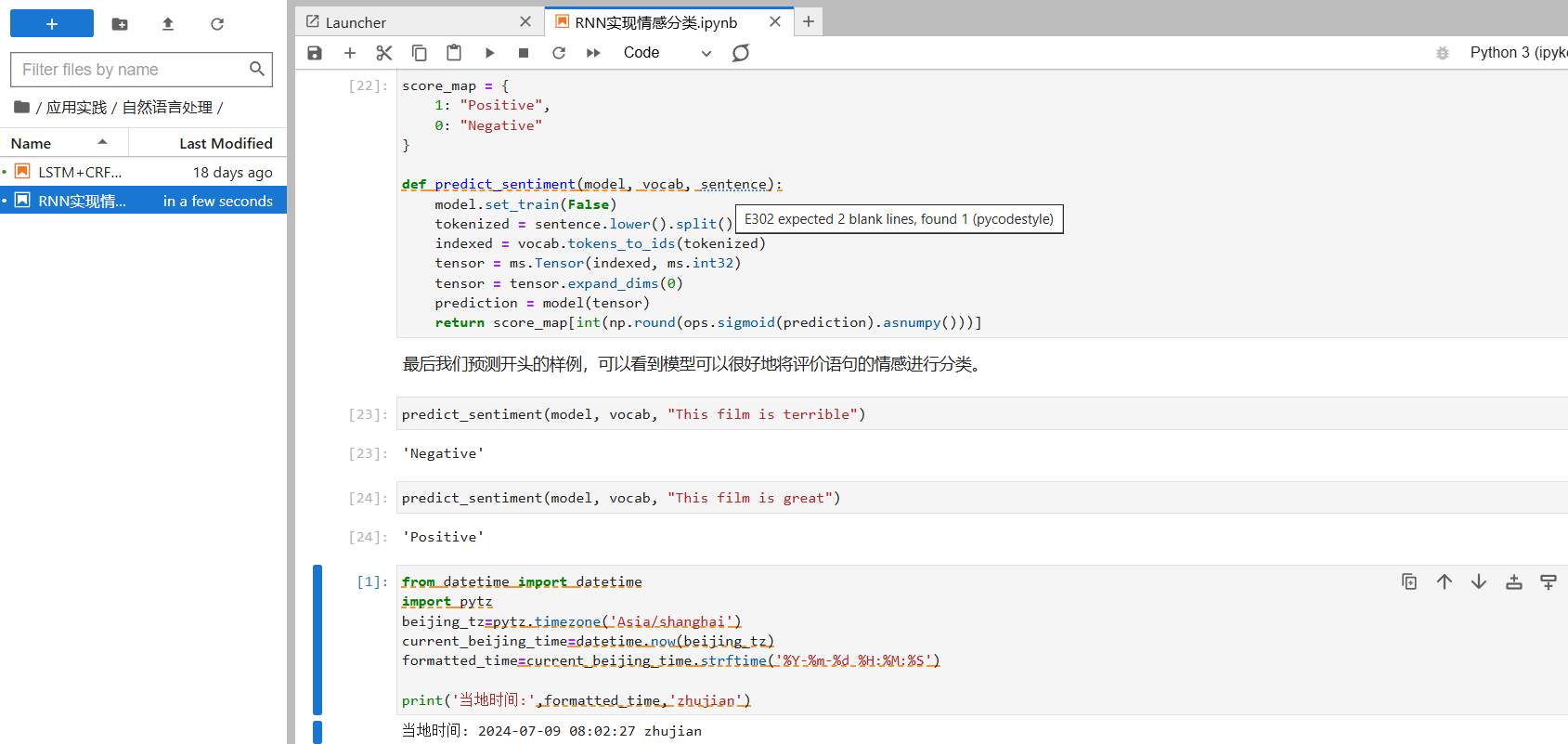The image size is (1568, 744).
Task: Click the debugger bug icon
Action: click(x=1443, y=53)
